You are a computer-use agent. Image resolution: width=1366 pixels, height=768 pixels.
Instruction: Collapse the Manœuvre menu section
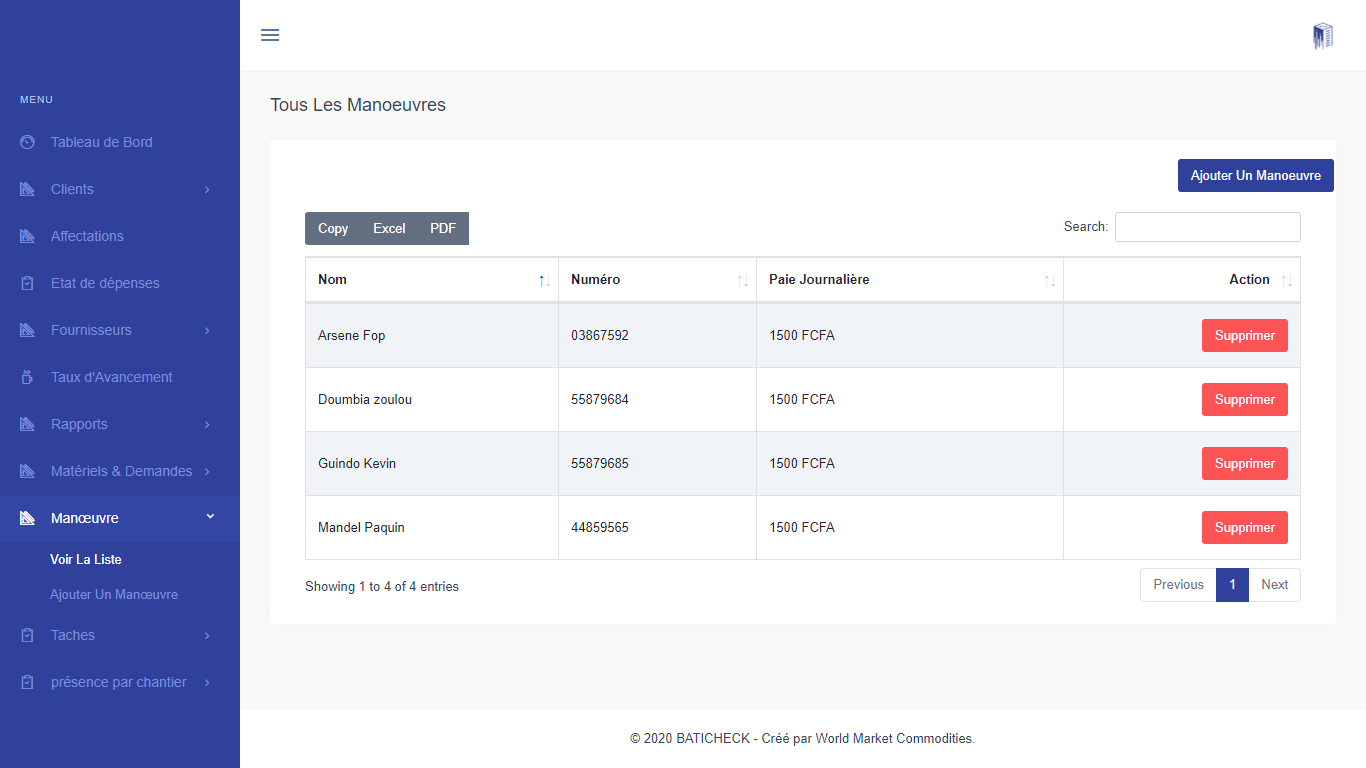point(209,517)
